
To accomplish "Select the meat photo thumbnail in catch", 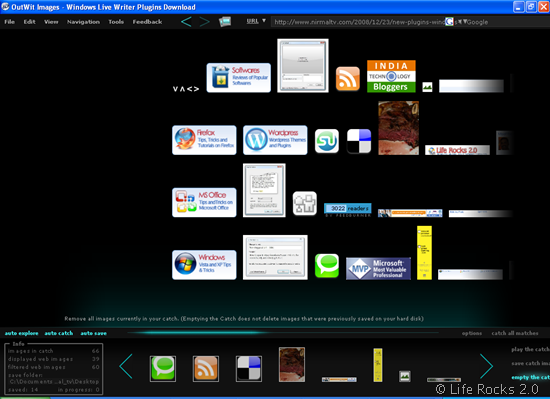I will coord(292,364).
